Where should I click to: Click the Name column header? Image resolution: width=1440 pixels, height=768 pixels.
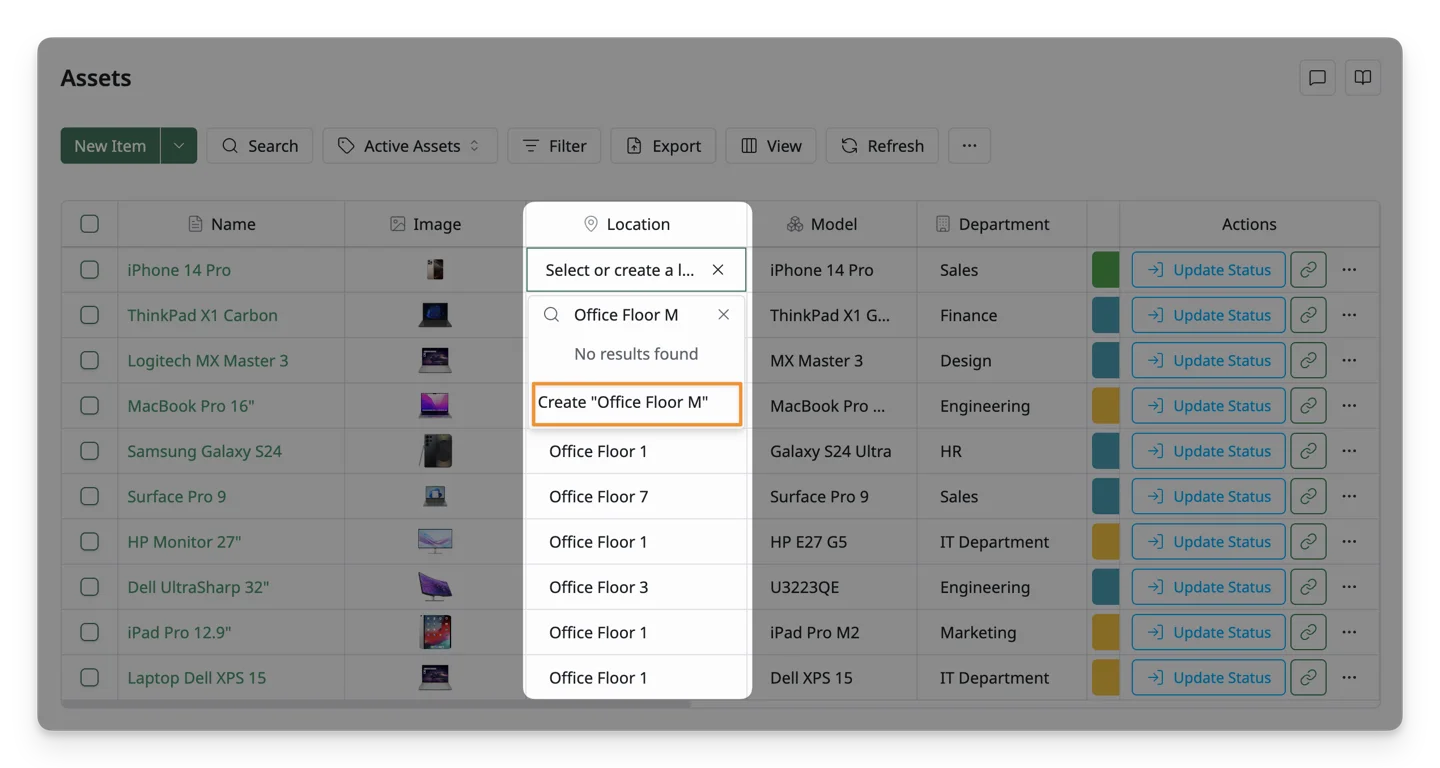[231, 224]
